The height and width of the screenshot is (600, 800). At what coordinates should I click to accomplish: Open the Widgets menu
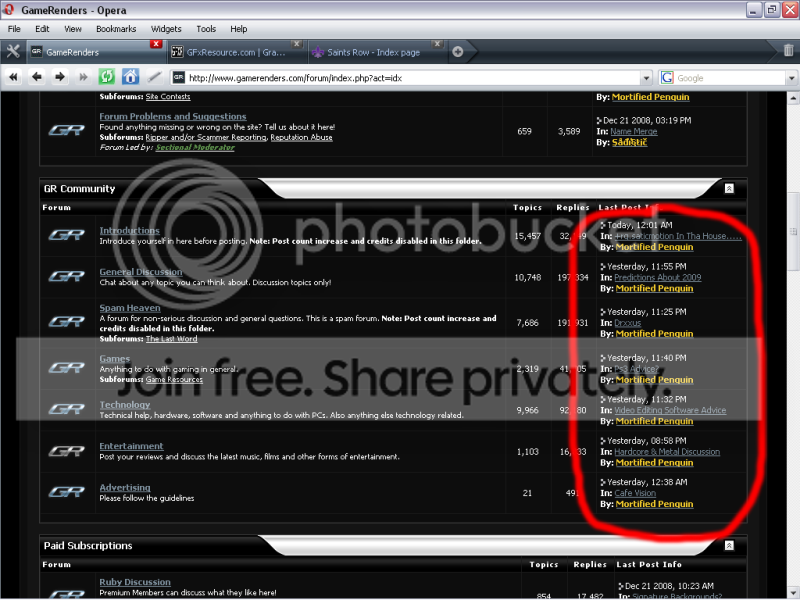[x=166, y=29]
